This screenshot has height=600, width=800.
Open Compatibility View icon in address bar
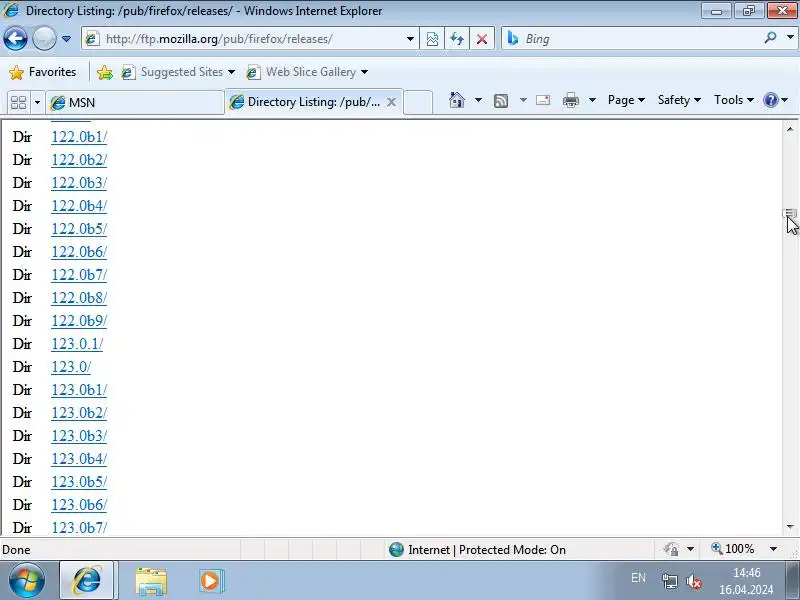coord(432,39)
